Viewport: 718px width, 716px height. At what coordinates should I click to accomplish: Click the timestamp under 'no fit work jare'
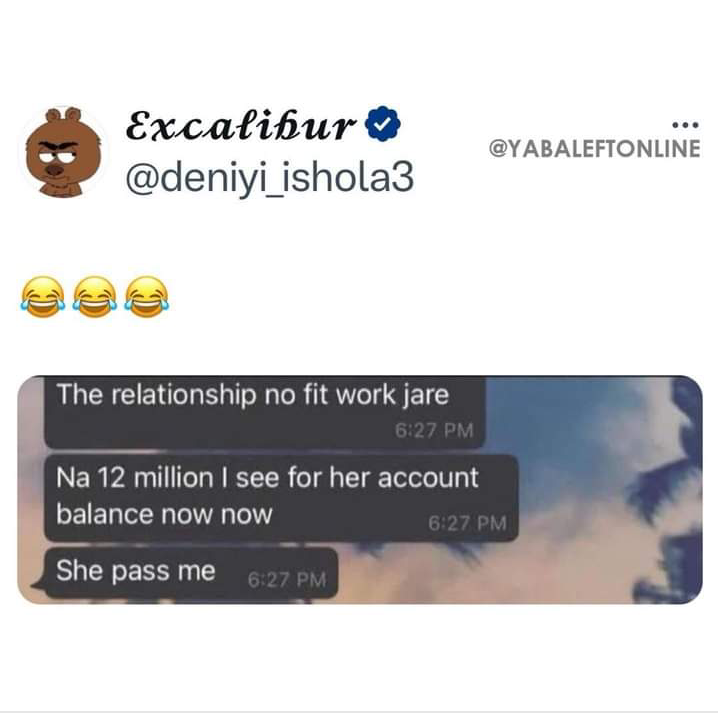434,430
